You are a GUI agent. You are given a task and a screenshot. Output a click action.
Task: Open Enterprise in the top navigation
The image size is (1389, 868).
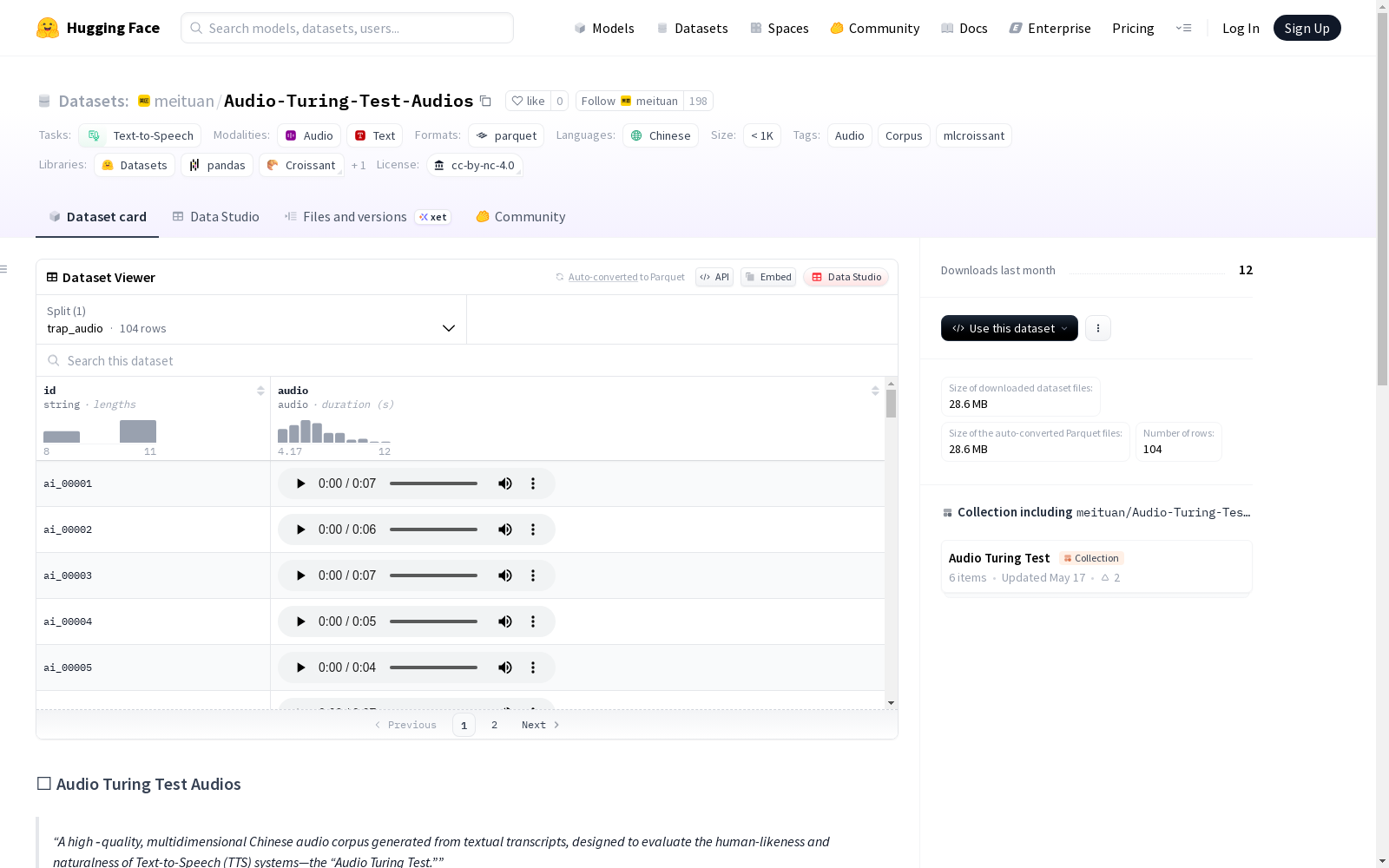[x=1050, y=28]
